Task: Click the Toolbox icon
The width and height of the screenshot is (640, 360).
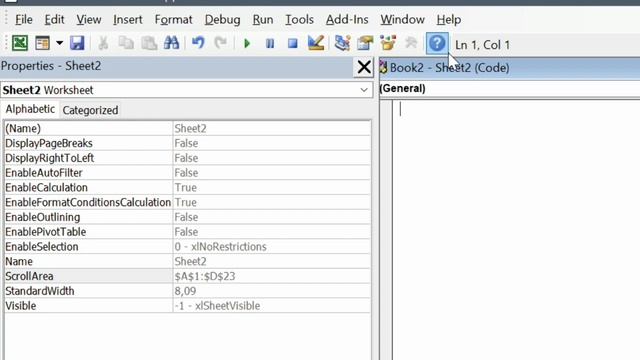Action: (x=411, y=43)
